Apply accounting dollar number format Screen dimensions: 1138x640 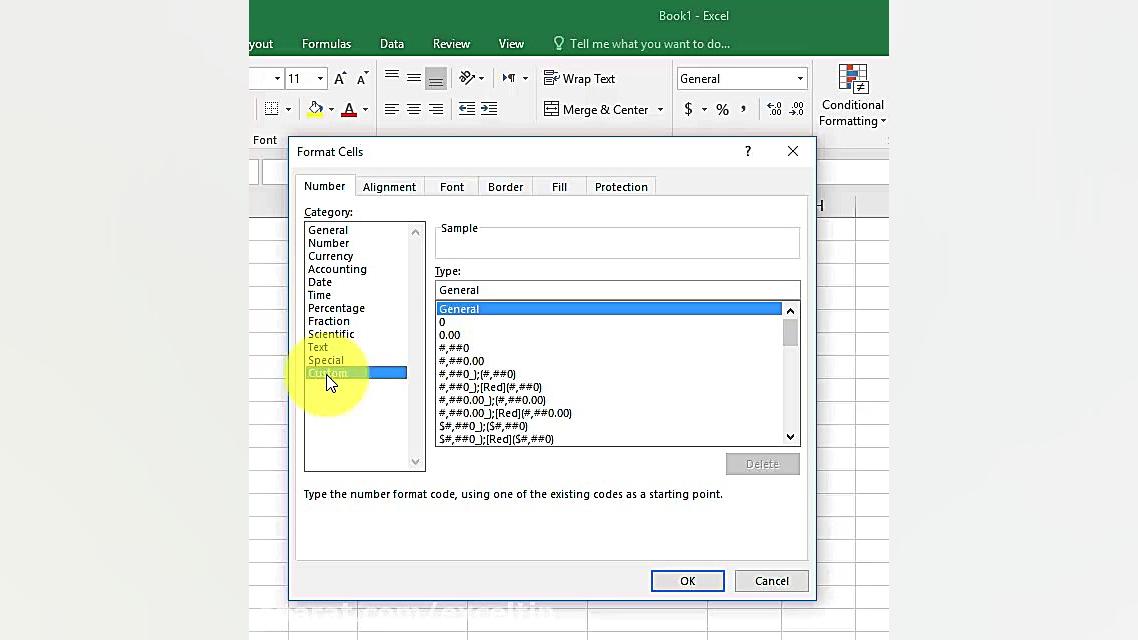tap(688, 110)
